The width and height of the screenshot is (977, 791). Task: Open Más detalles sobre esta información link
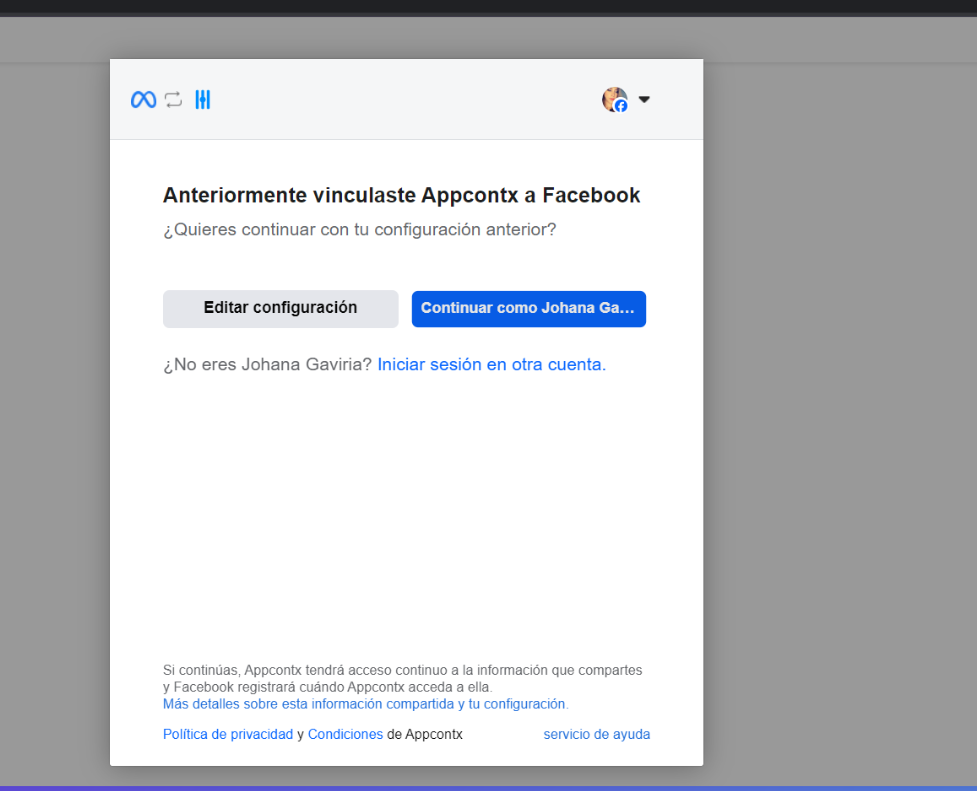tap(365, 704)
